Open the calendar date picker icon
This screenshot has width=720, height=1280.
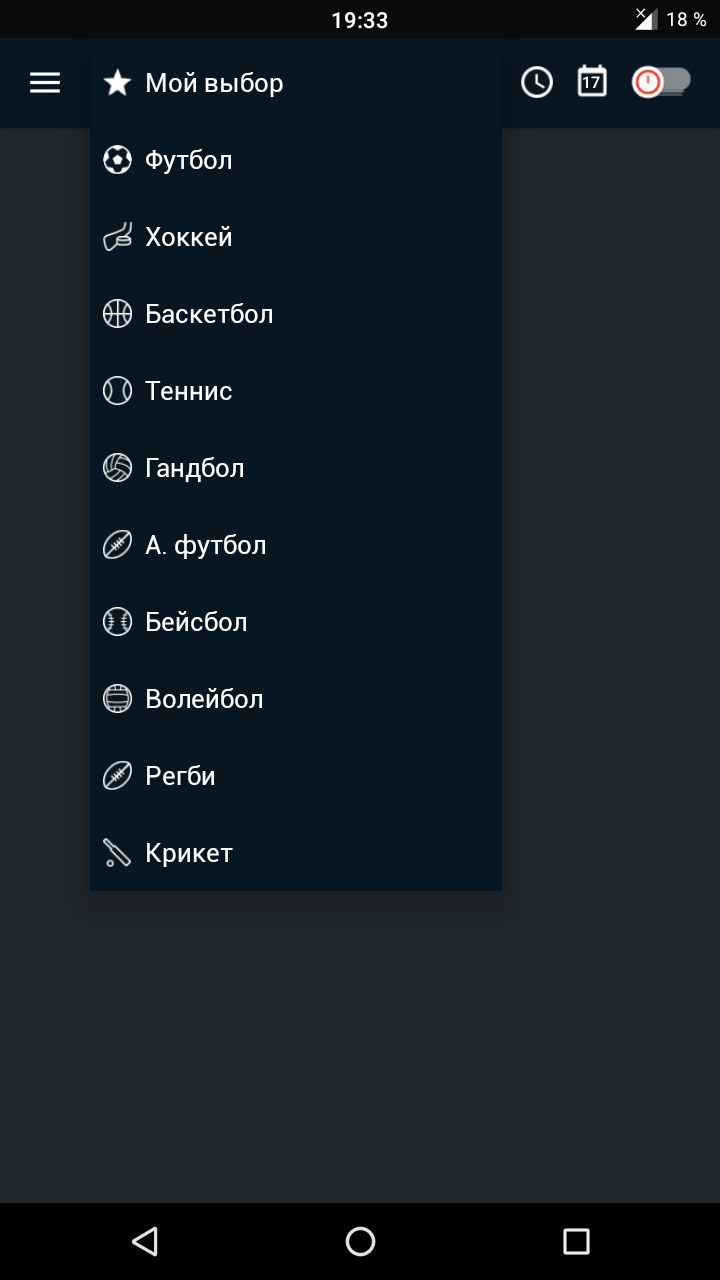[592, 82]
